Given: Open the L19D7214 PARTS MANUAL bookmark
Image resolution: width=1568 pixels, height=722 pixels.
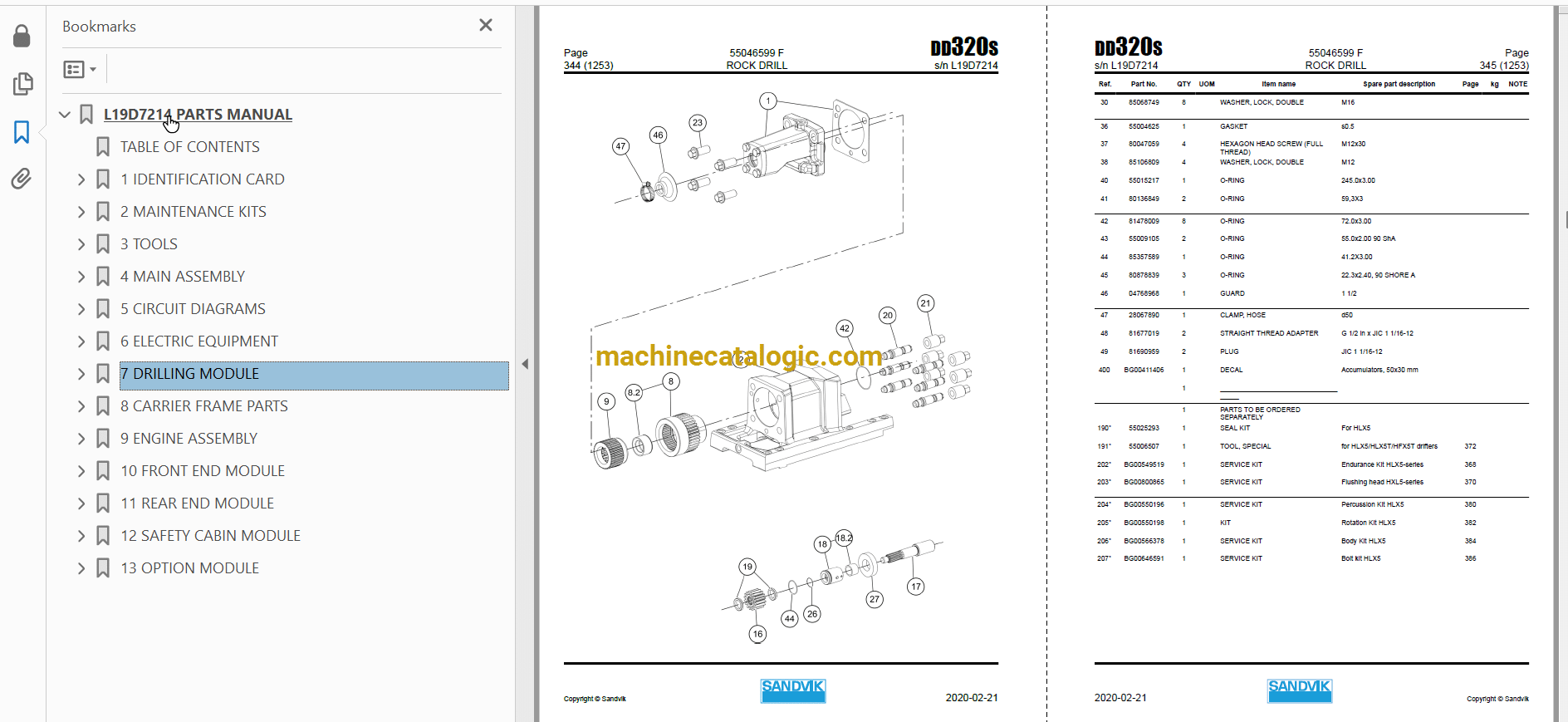Looking at the screenshot, I should (x=198, y=115).
